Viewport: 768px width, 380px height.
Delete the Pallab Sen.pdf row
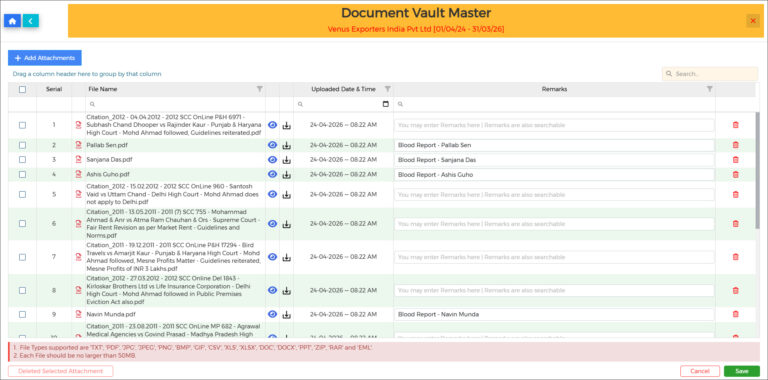(735, 145)
